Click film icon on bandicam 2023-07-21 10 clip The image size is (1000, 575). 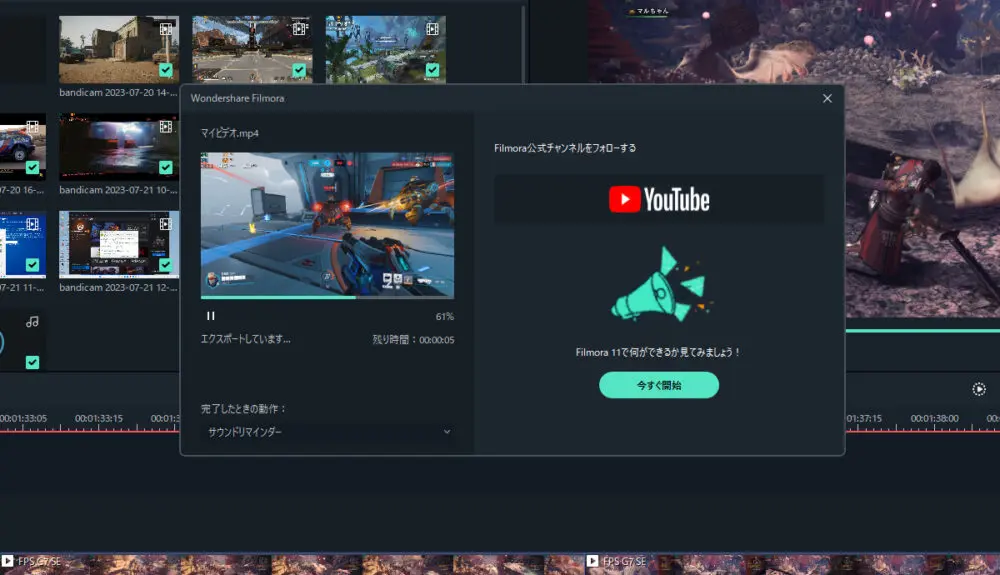(166, 126)
